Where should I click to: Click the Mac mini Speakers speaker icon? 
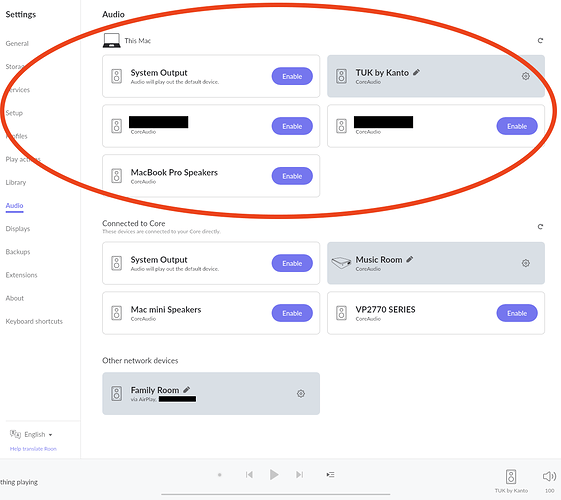coord(116,313)
